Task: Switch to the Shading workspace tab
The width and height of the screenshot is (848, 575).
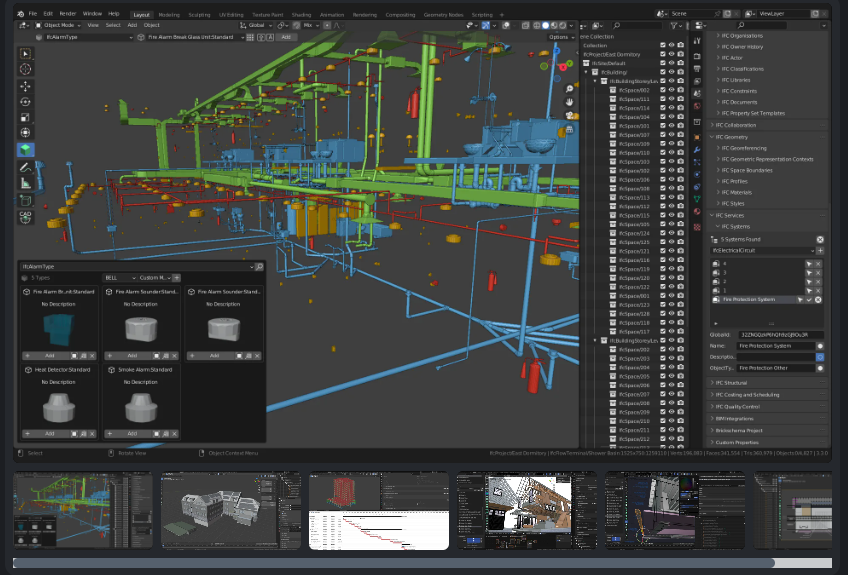Action: coord(301,15)
